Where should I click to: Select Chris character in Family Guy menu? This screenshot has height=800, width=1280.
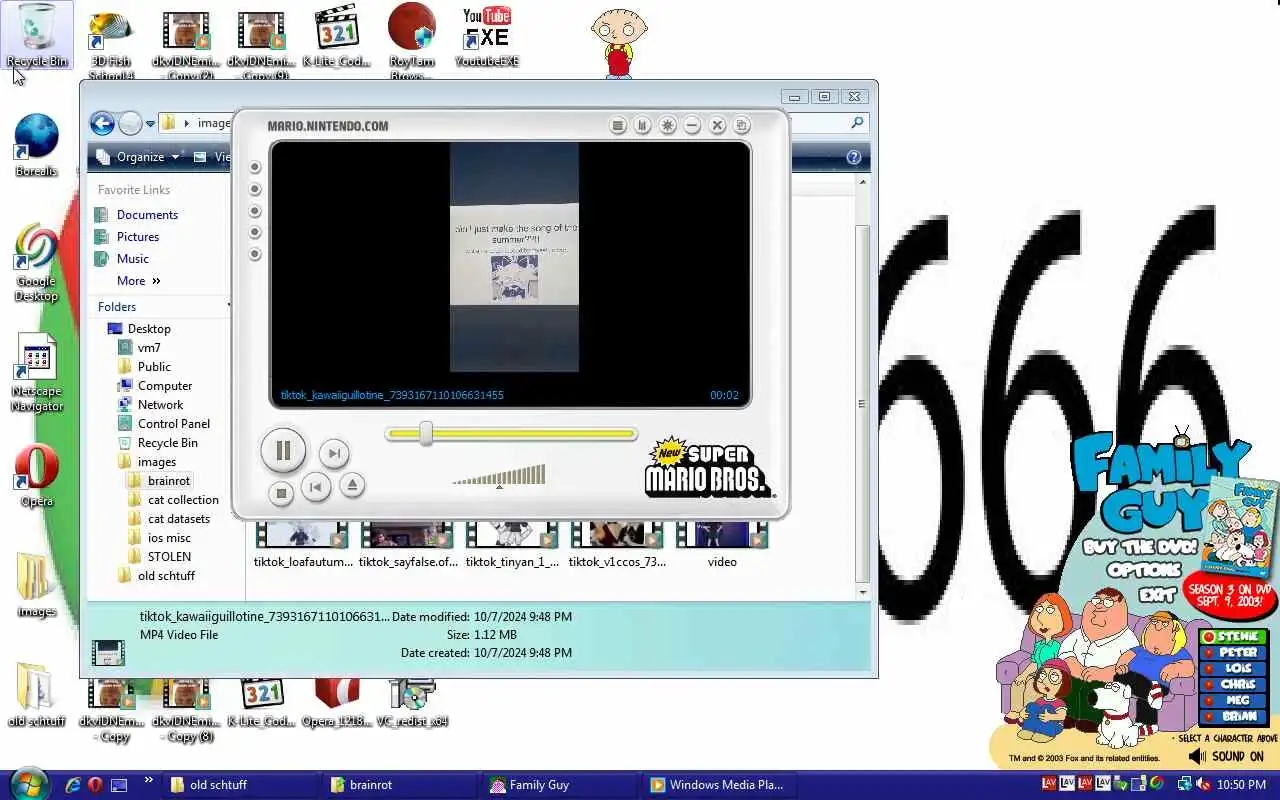[1233, 685]
